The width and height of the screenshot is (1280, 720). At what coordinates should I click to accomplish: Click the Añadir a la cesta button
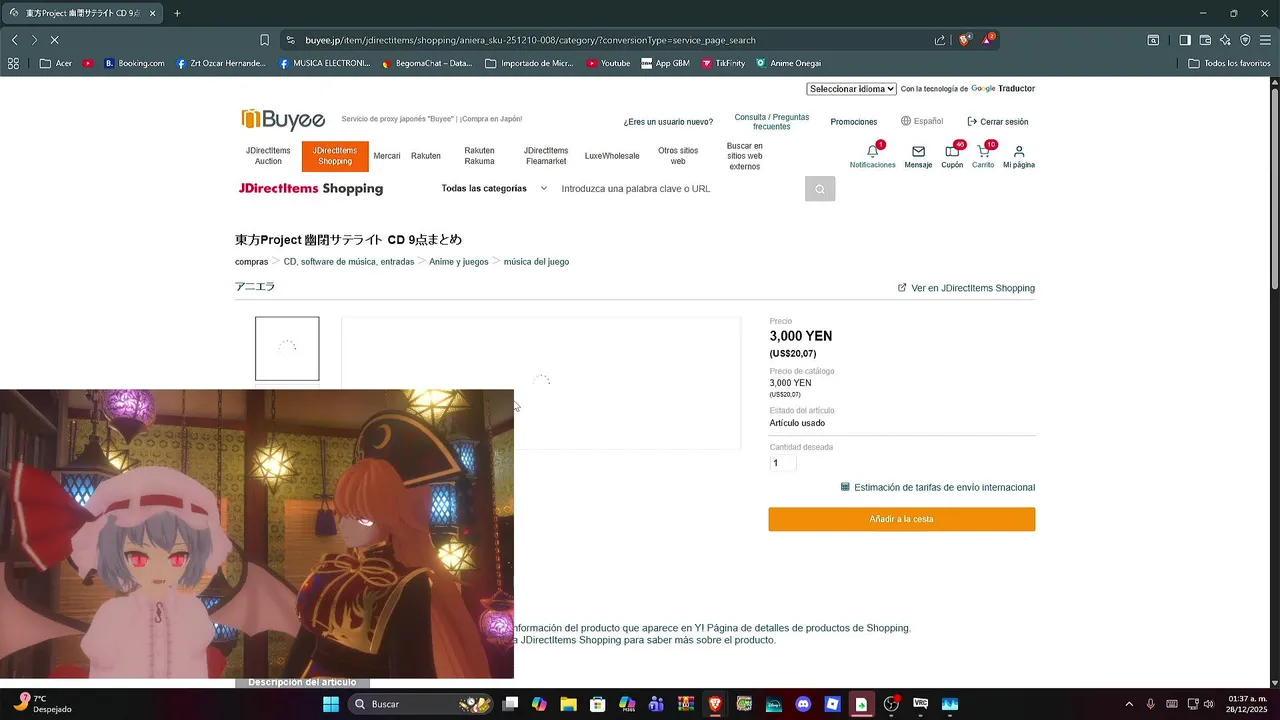[902, 519]
